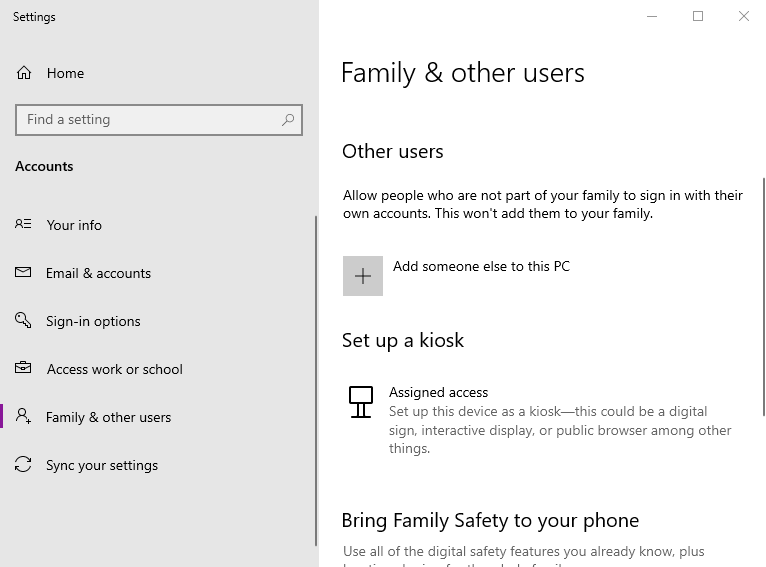
Task: Open Sign-in options page
Action: [93, 321]
